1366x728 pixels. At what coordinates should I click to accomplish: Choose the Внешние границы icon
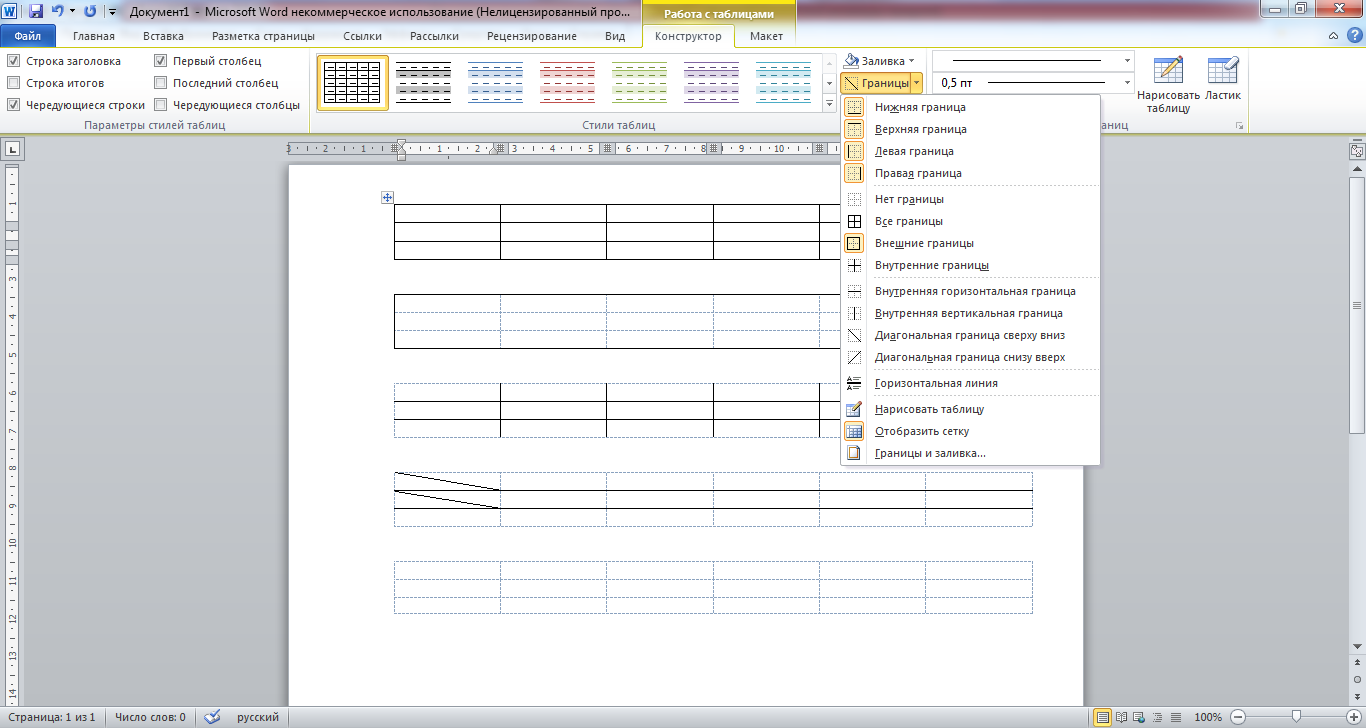[854, 243]
